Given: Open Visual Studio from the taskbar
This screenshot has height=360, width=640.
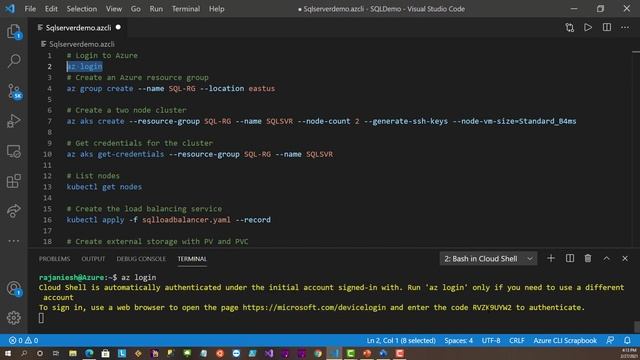Looking at the screenshot, I should [269, 353].
